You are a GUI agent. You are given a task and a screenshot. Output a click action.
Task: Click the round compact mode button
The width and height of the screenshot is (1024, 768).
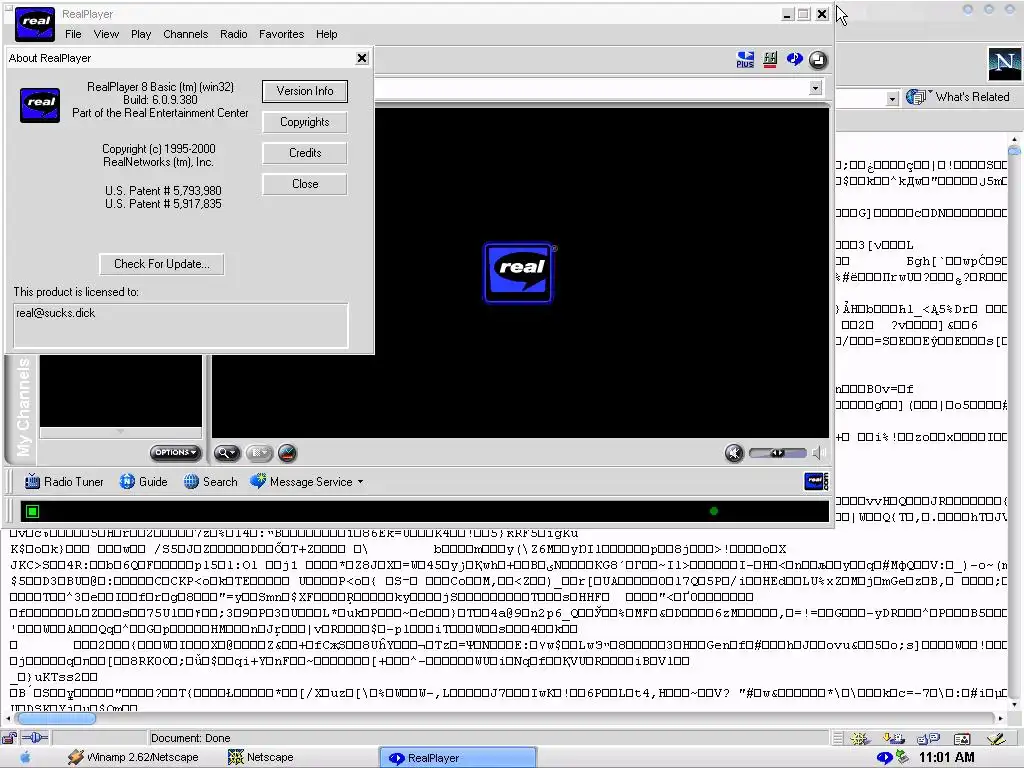818,60
